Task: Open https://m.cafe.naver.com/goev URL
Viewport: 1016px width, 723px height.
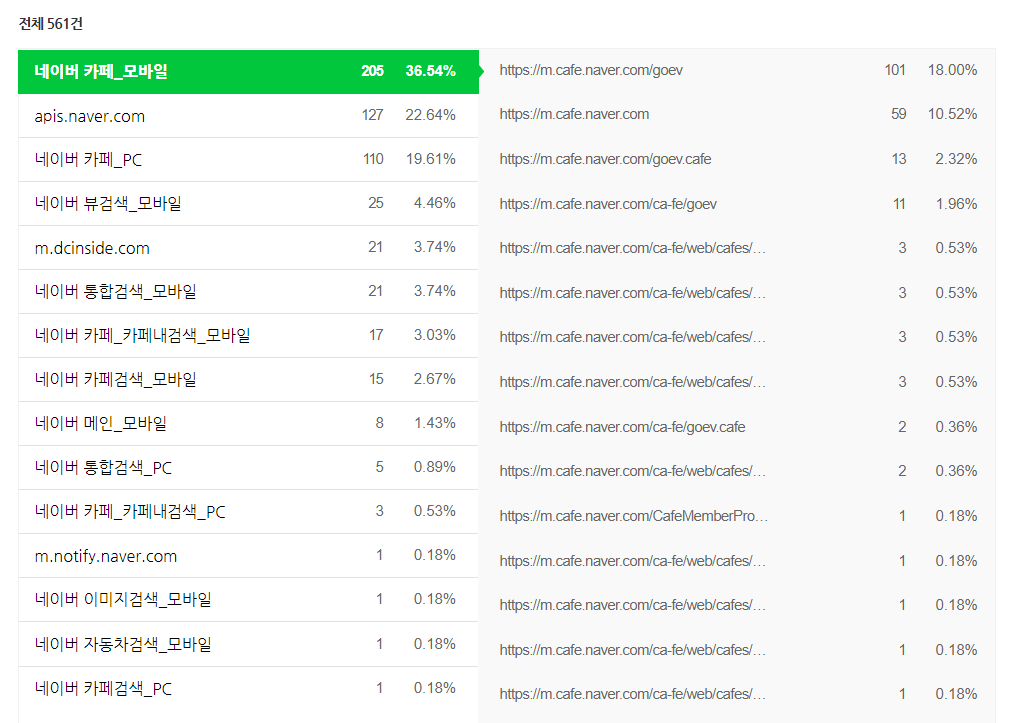Action: (x=591, y=70)
